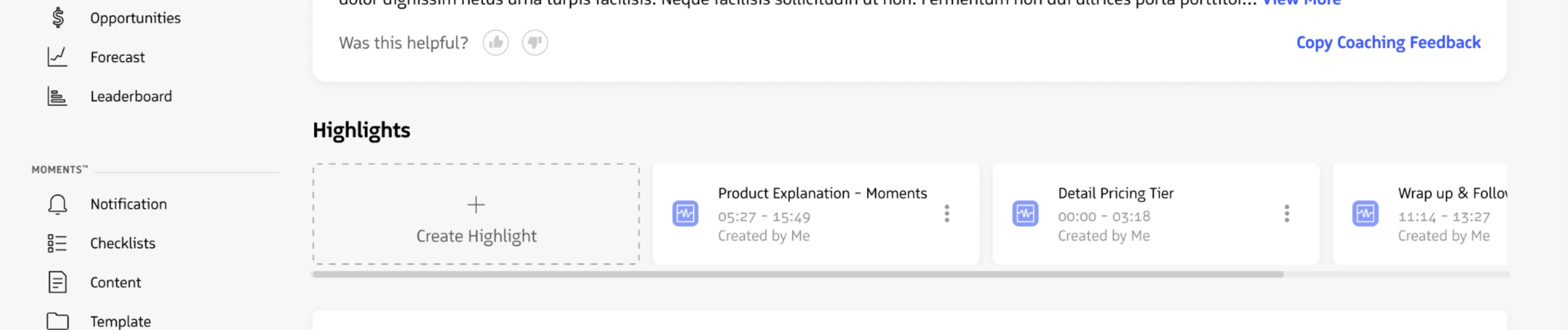
Task: Click the Forecast chart icon
Action: tap(57, 57)
